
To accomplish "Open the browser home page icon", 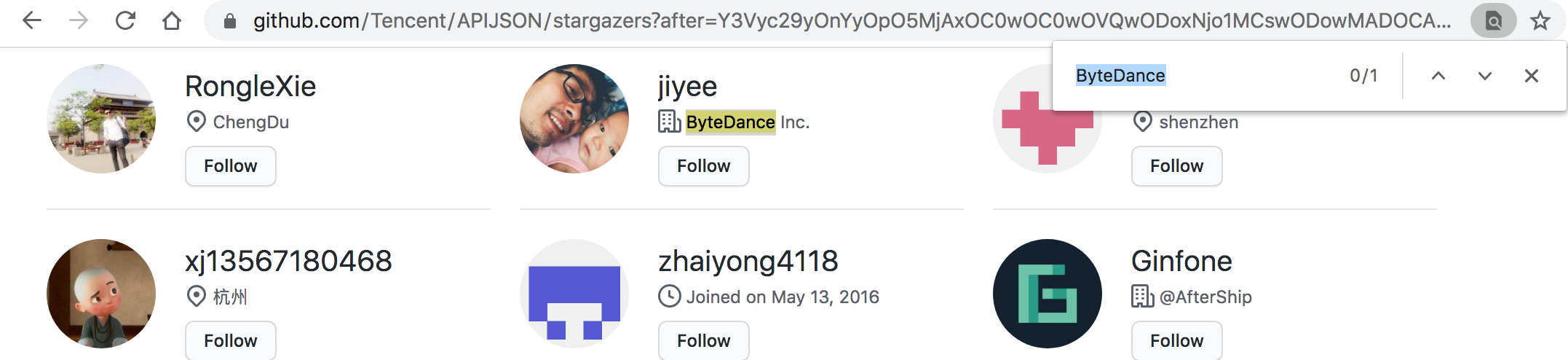I will click(172, 20).
